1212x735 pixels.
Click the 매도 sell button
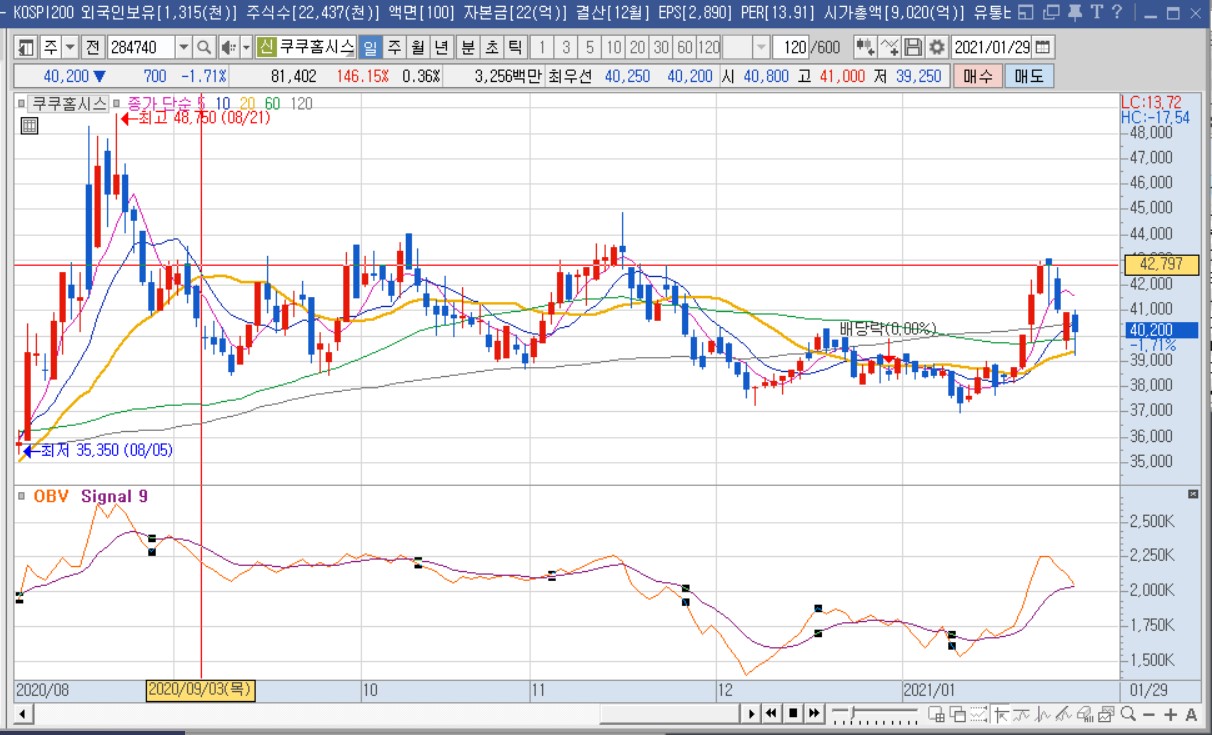(1029, 76)
